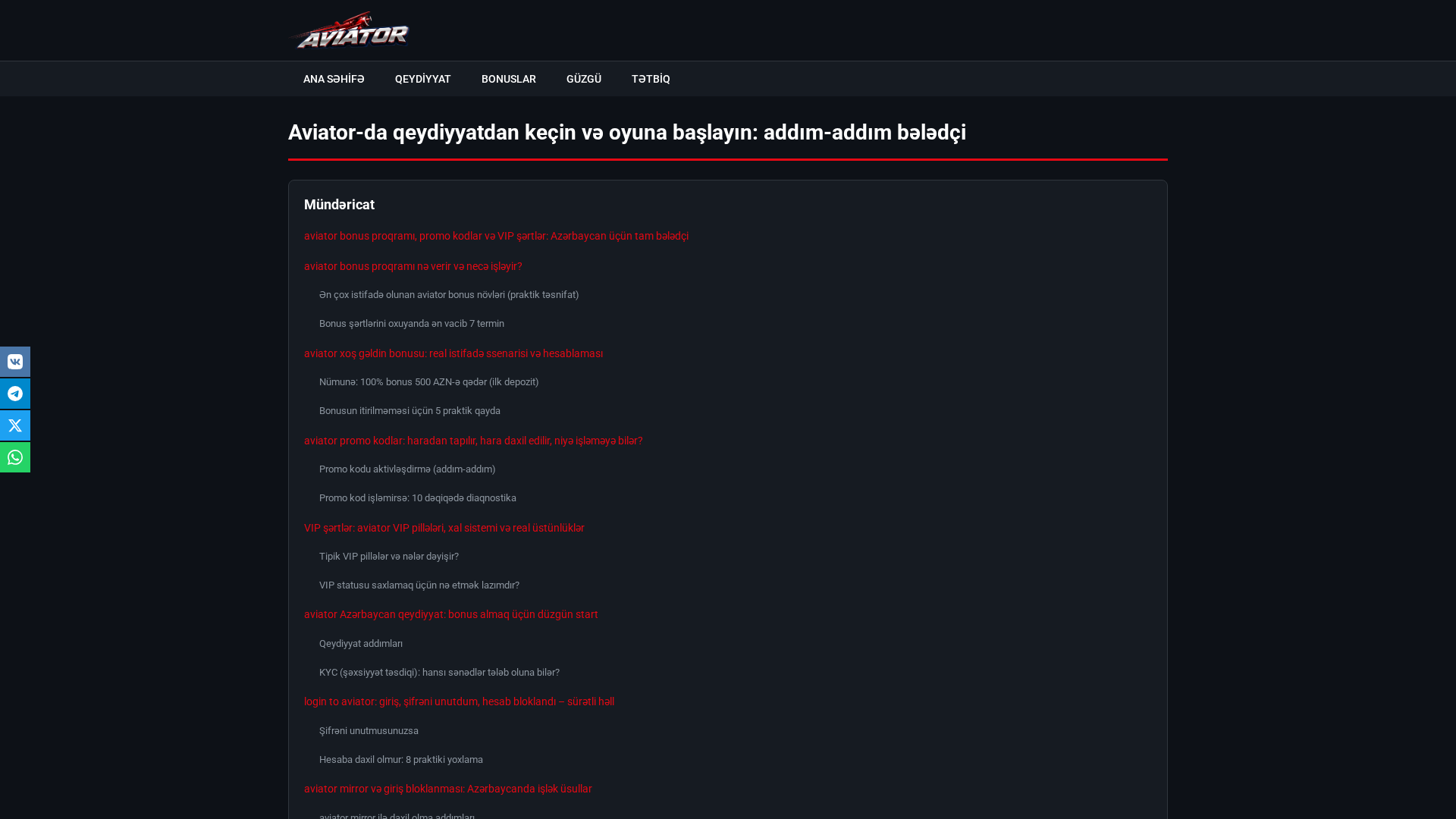
Task: Open 'Promo kodu aktivləşdirmə (addım-addım)' entry
Action: 407,469
